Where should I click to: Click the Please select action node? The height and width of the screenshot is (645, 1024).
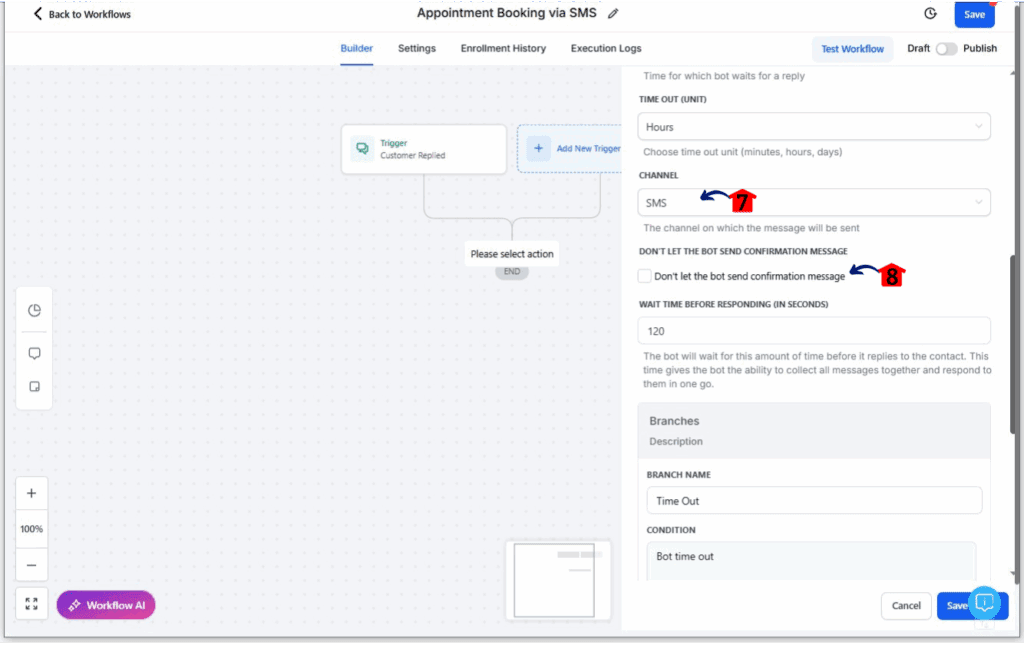coord(511,254)
